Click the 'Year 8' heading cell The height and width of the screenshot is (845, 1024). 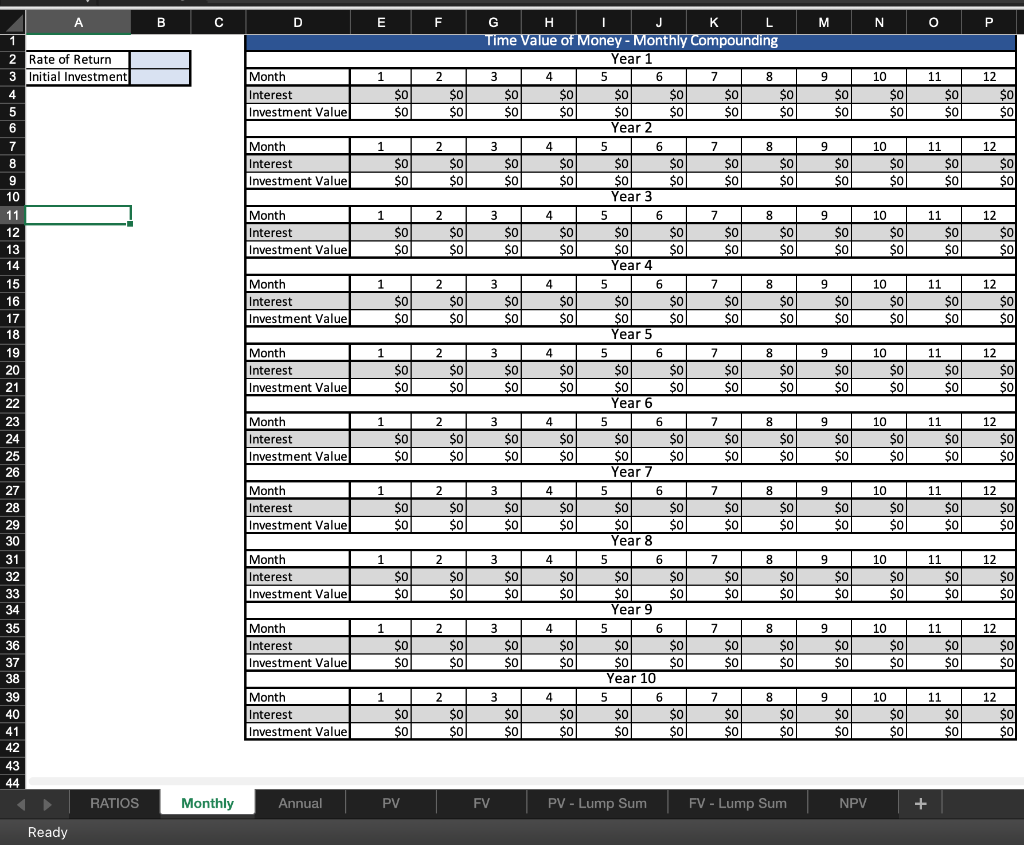pos(631,541)
